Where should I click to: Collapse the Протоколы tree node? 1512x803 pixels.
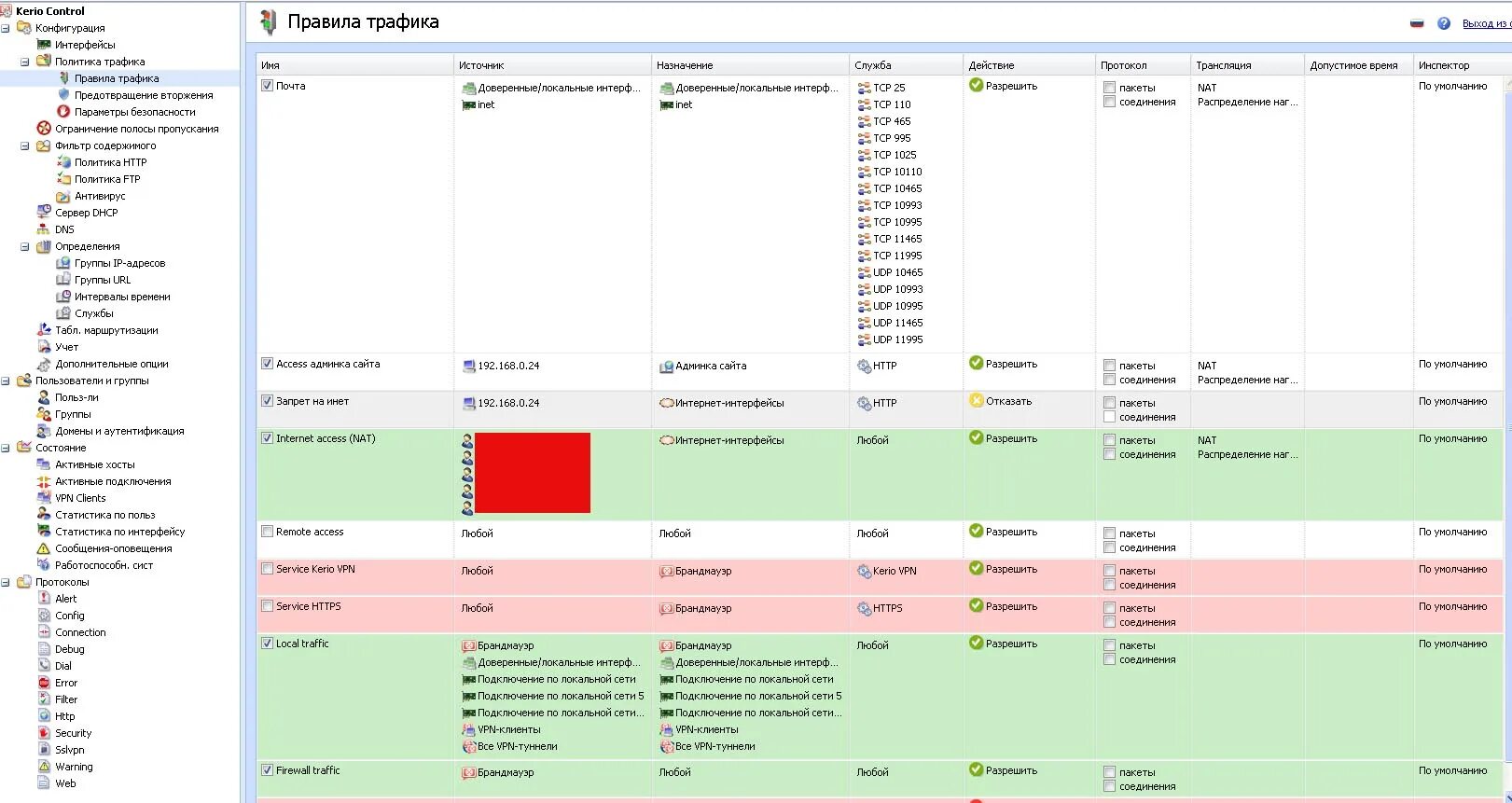6,582
